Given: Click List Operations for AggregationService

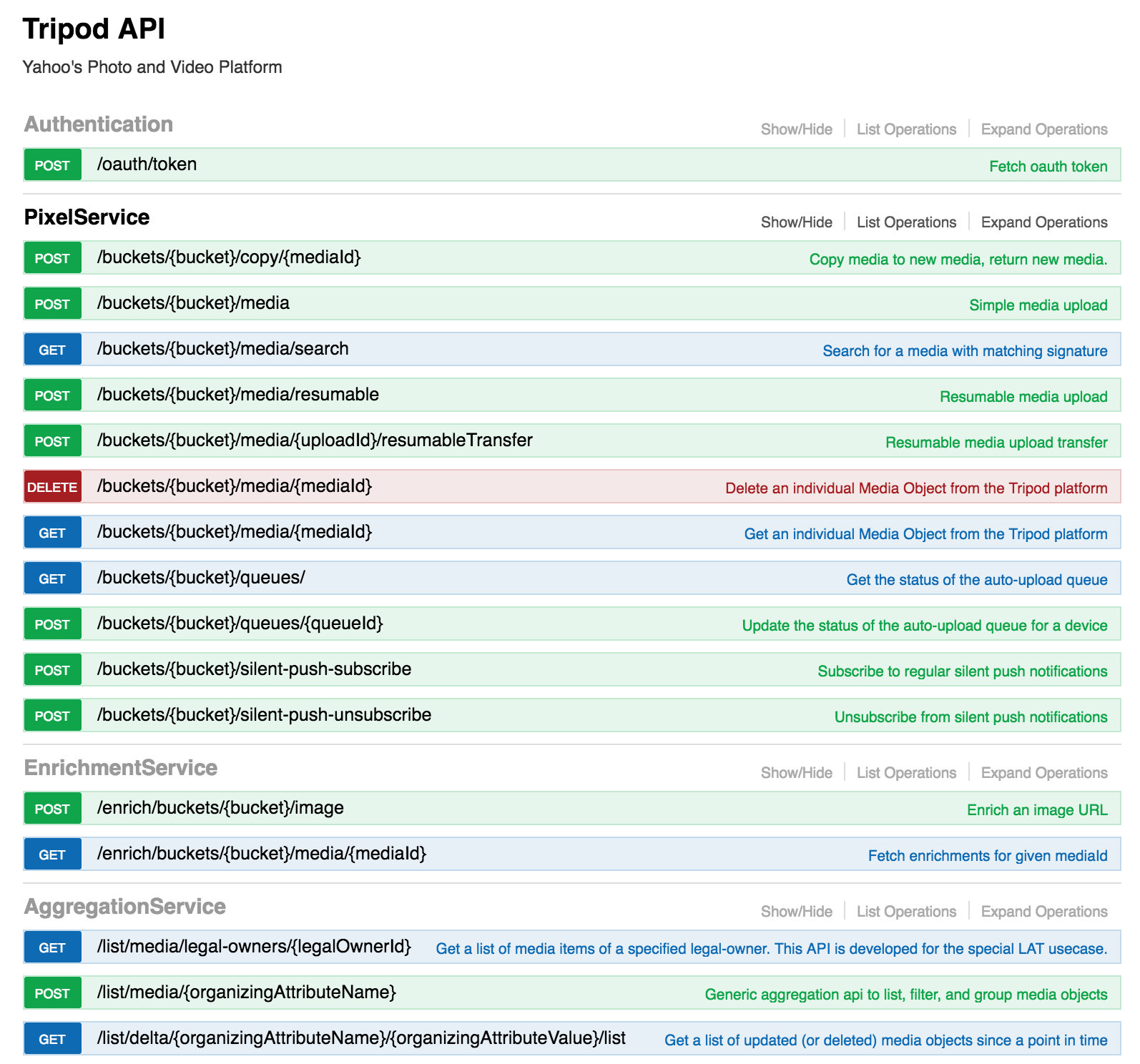Looking at the screenshot, I should pyautogui.click(x=906, y=912).
